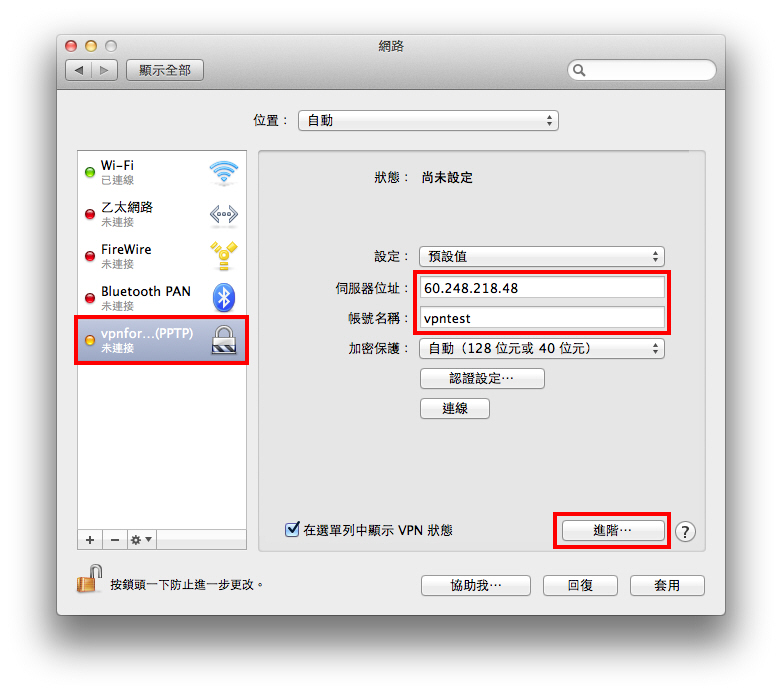Select the Wi-Fi network service

(162, 173)
